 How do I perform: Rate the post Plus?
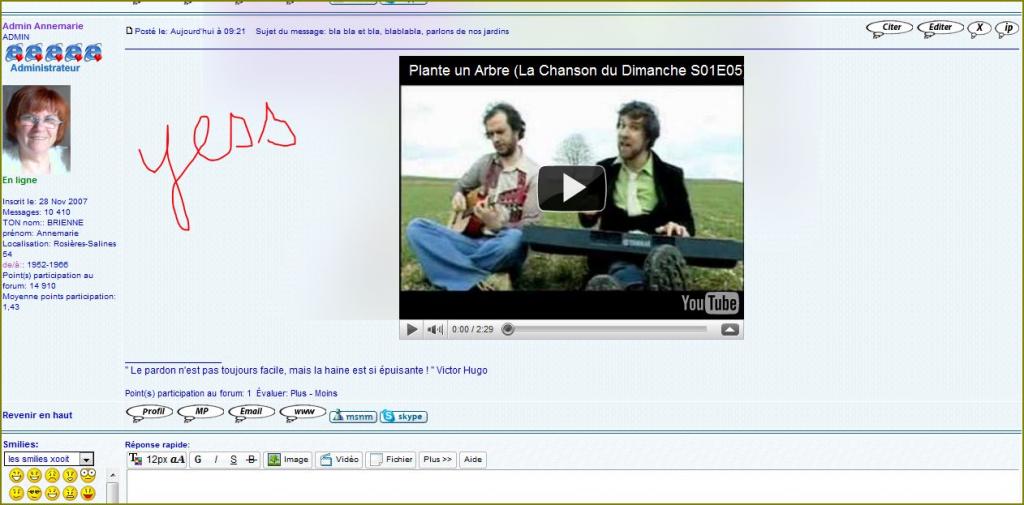coord(298,393)
